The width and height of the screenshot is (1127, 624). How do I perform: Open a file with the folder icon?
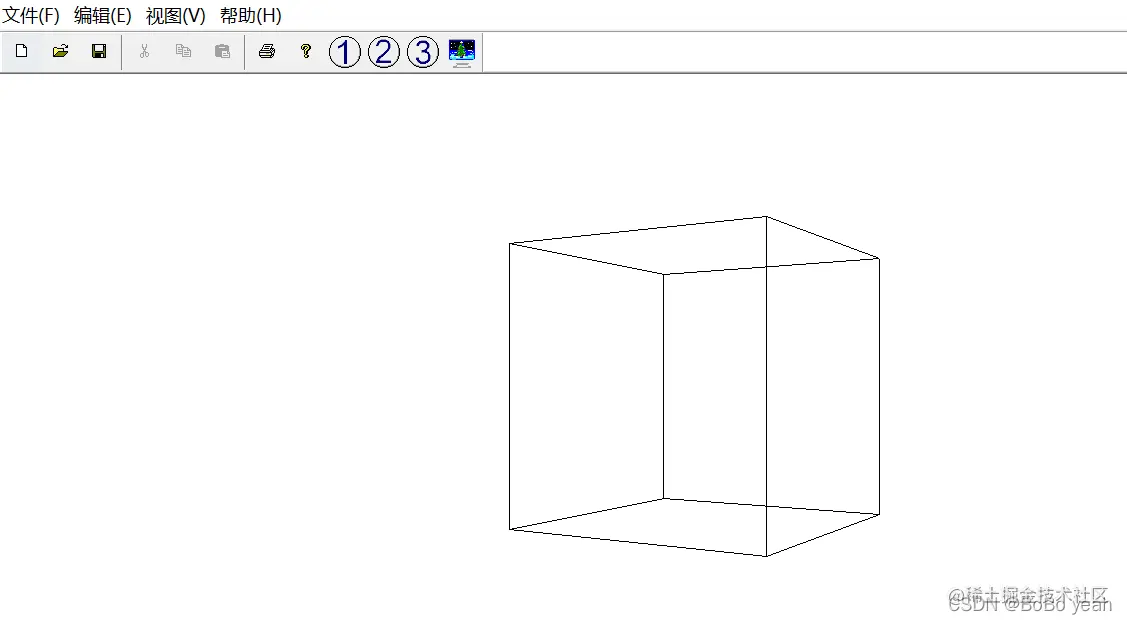60,51
